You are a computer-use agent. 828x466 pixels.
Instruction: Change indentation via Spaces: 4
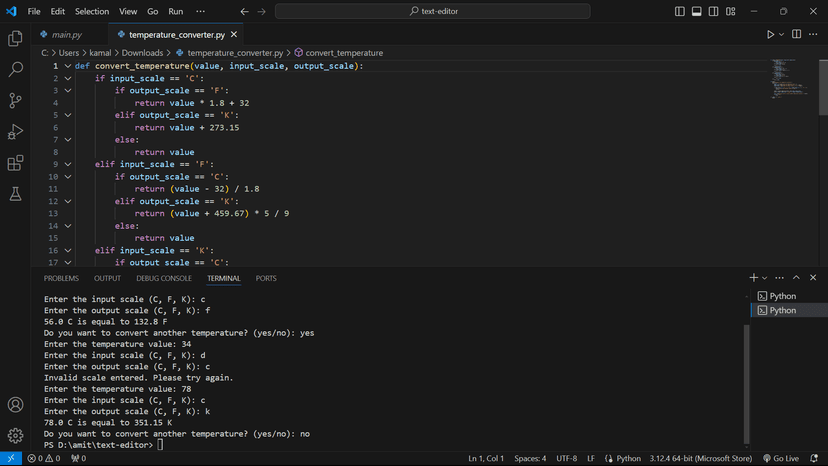[530, 459]
